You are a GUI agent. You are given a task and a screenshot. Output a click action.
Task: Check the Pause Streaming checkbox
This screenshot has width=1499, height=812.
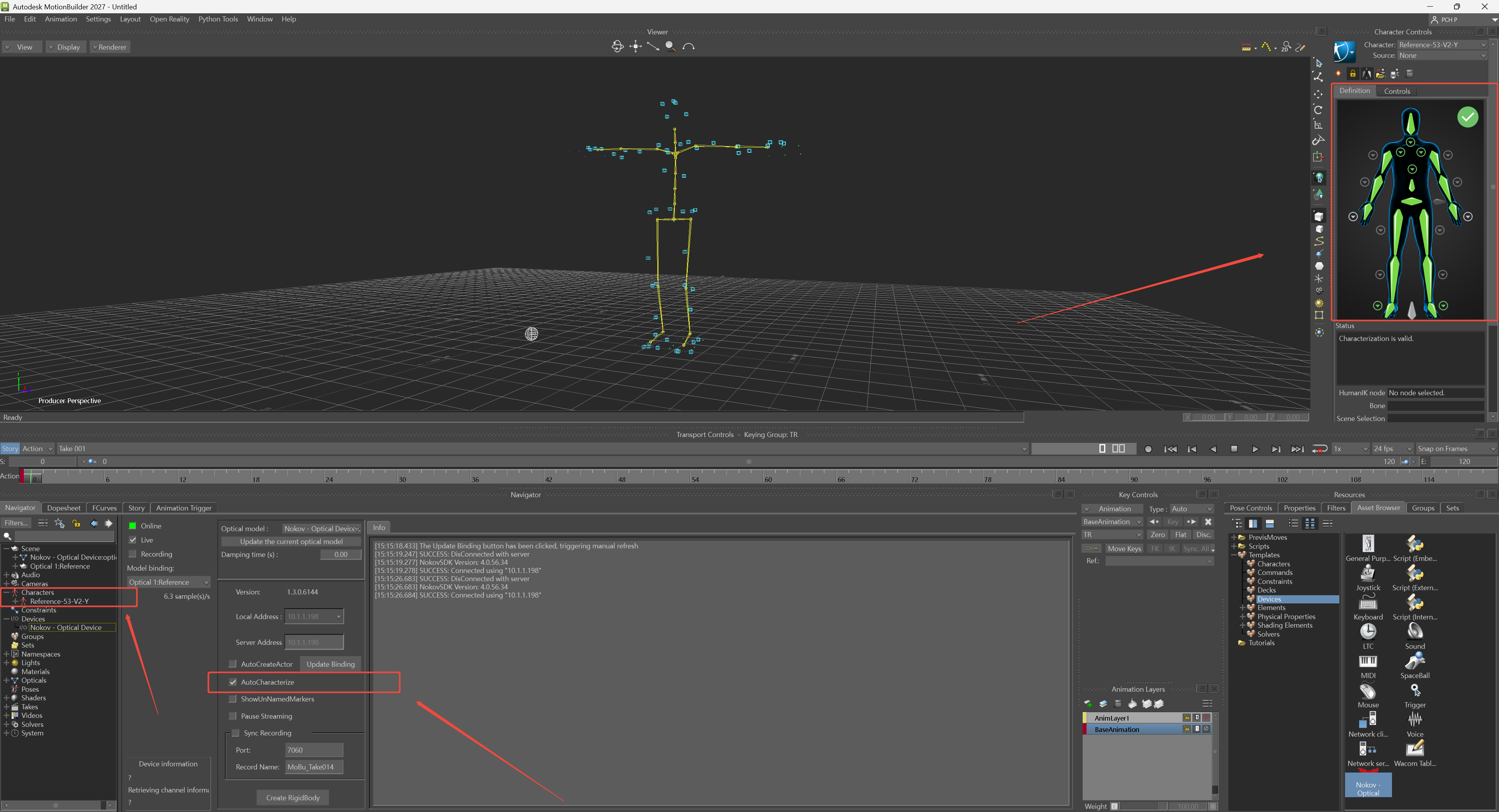233,716
